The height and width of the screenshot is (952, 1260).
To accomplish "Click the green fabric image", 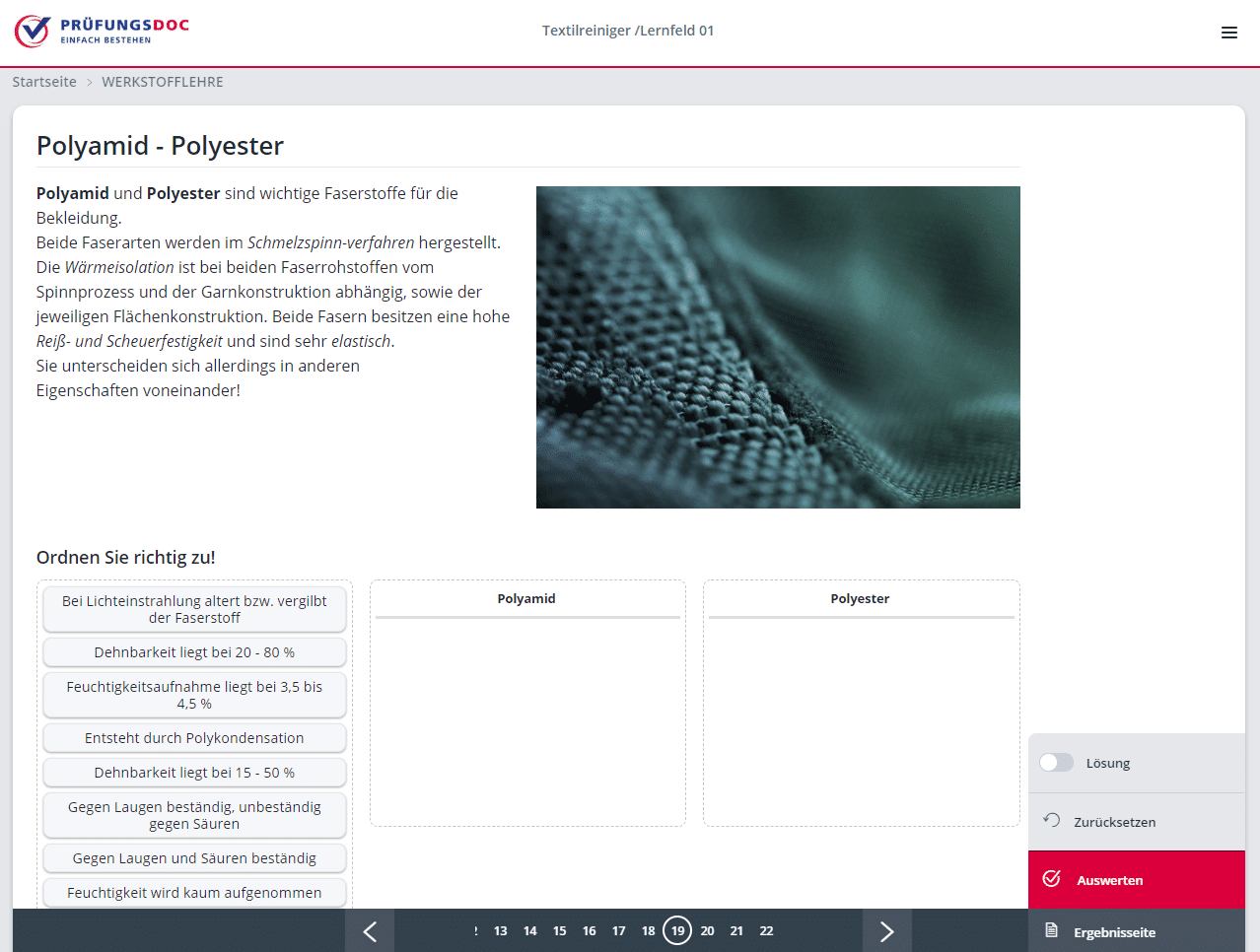I will (778, 347).
